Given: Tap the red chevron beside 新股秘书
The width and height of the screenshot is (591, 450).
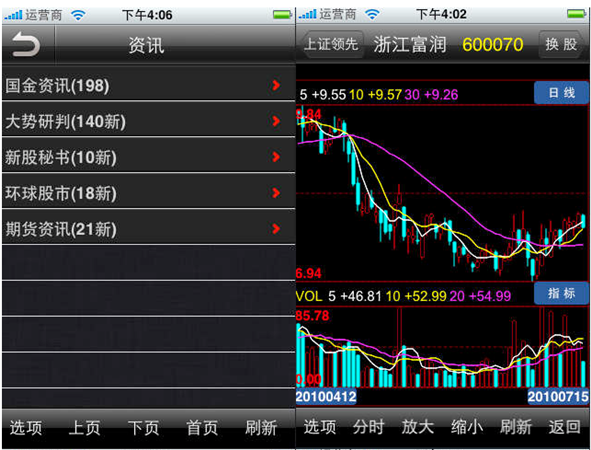Looking at the screenshot, I should (x=276, y=157).
